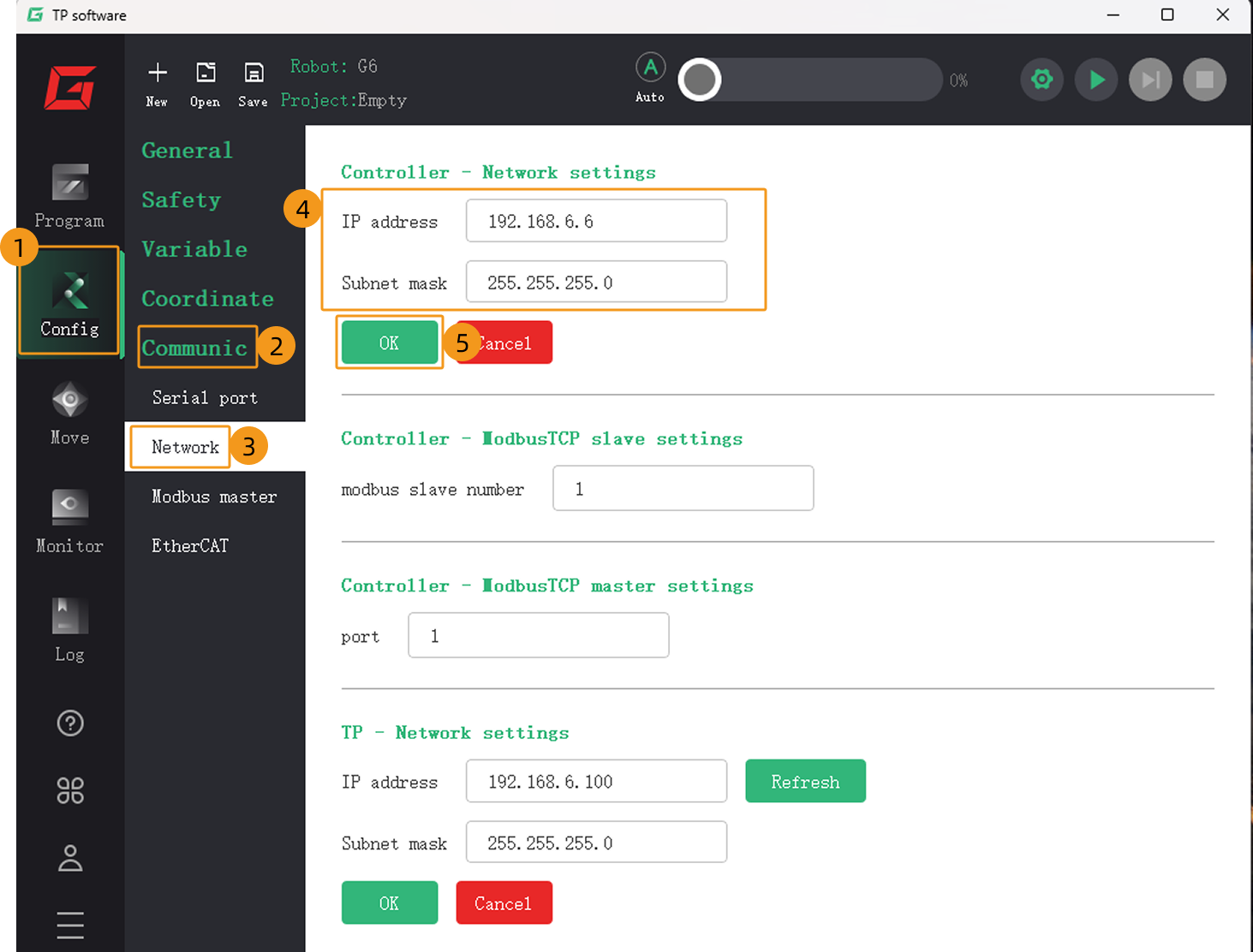Click the modbus slave number field

pyautogui.click(x=683, y=488)
